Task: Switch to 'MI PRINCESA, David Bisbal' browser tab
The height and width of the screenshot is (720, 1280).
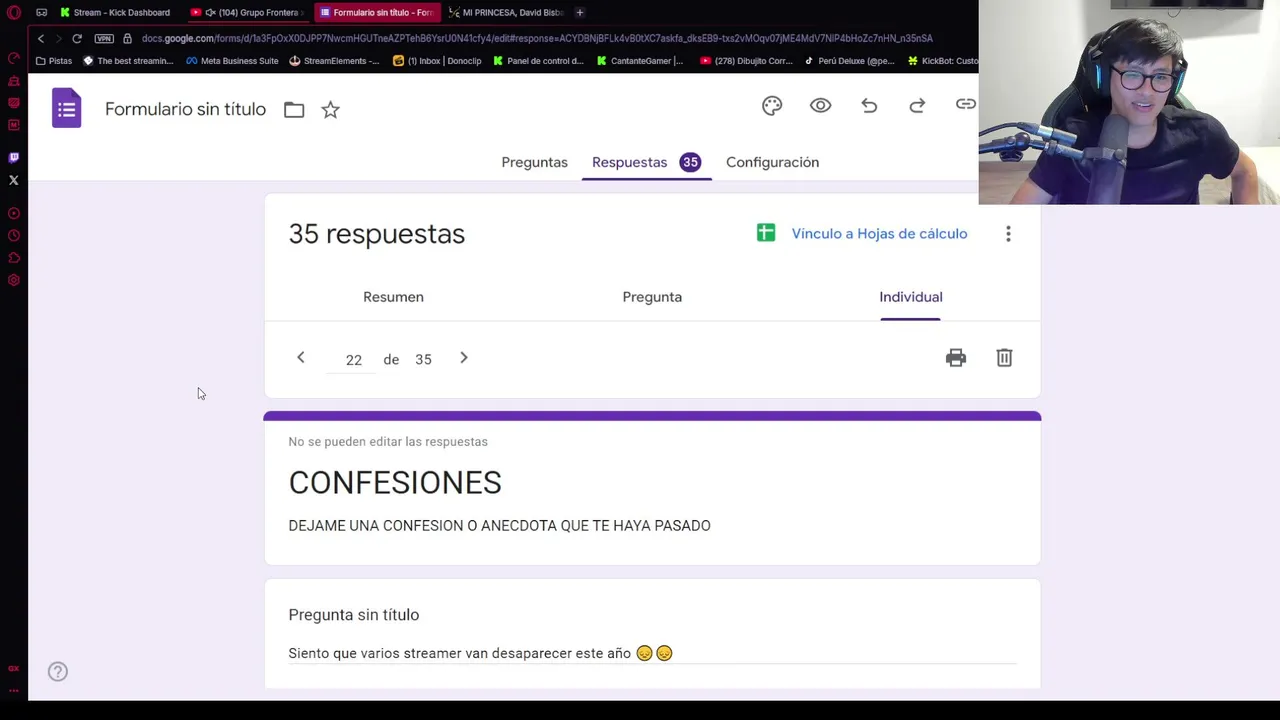Action: (506, 12)
